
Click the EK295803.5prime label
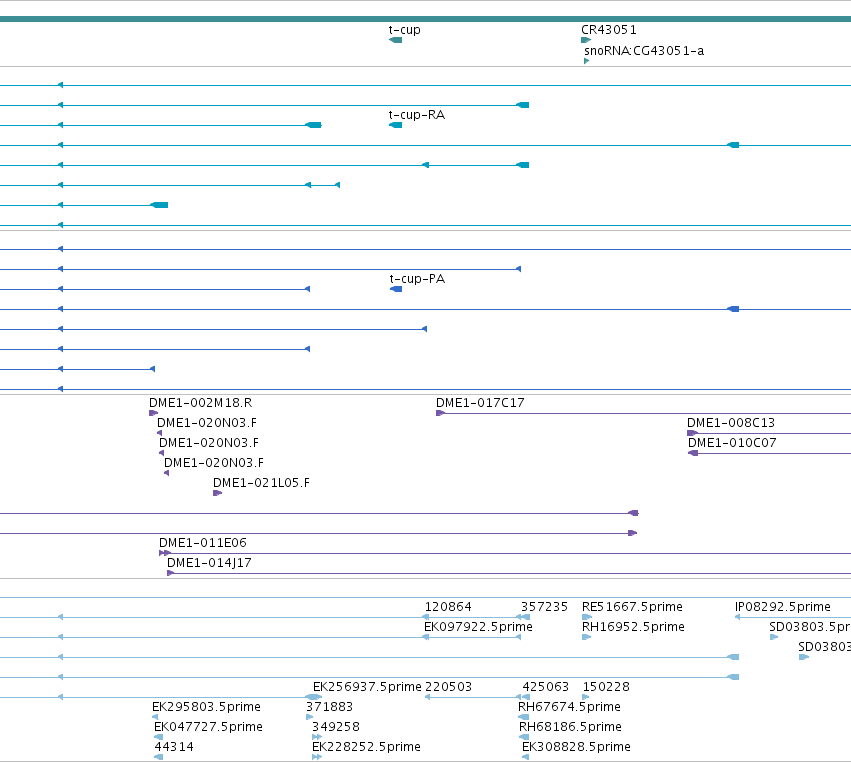[206, 707]
